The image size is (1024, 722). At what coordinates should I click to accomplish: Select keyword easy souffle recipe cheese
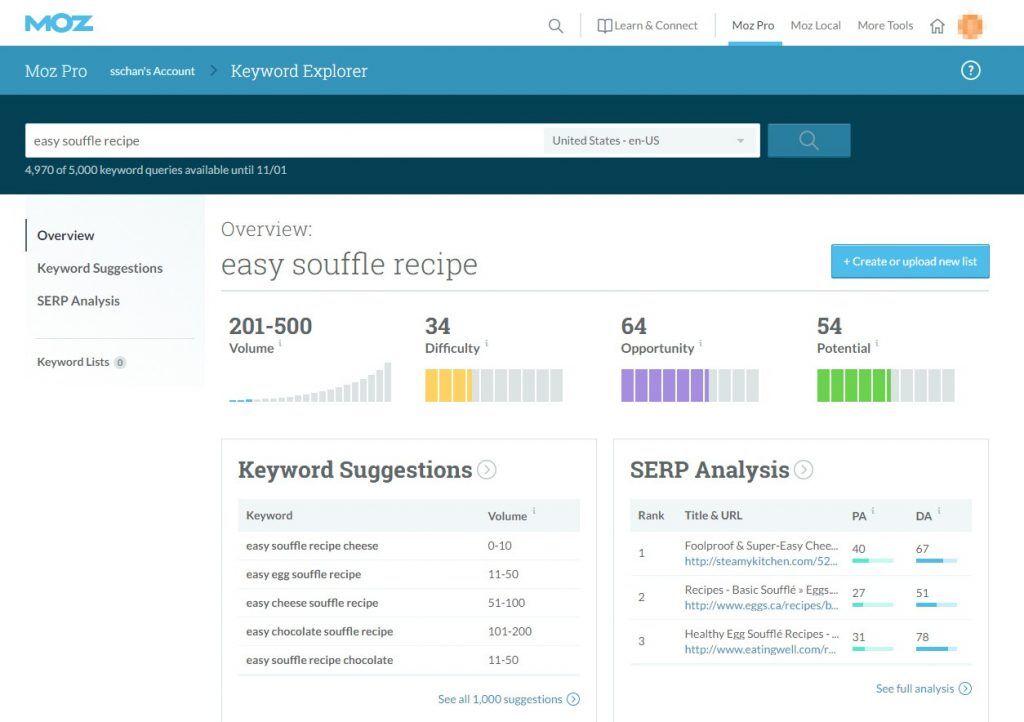pyautogui.click(x=312, y=546)
